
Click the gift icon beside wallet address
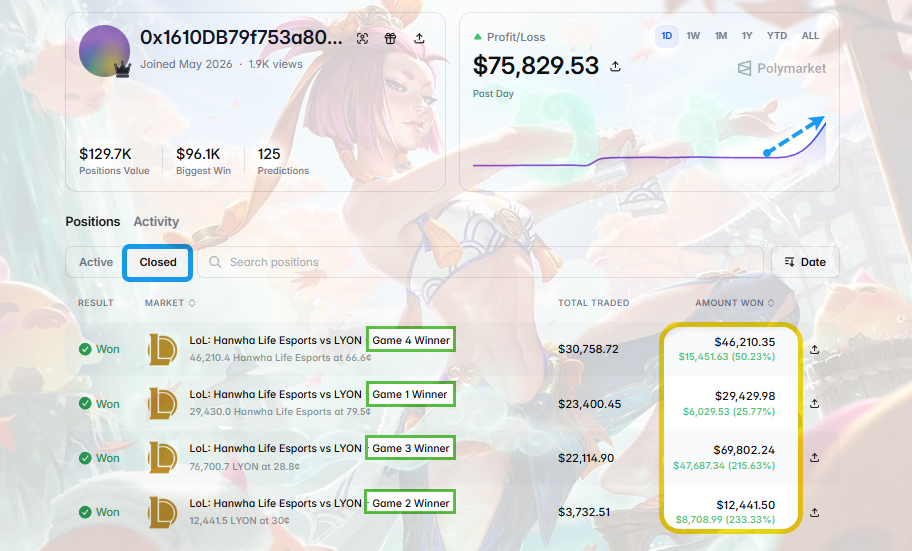pos(390,38)
